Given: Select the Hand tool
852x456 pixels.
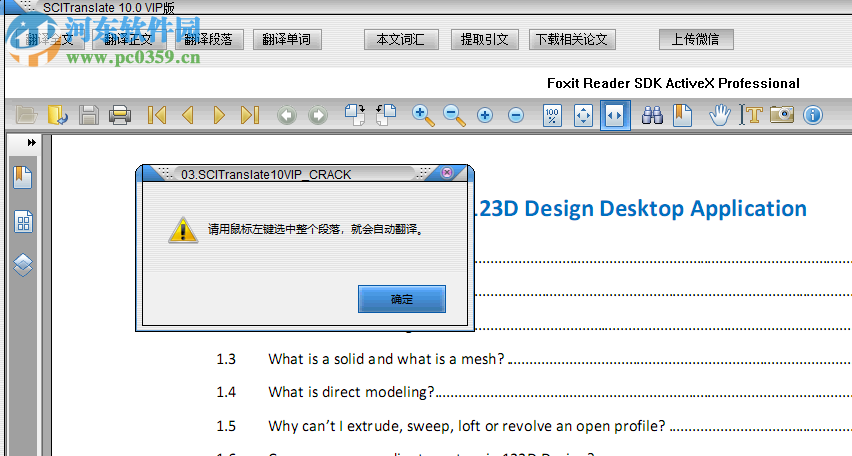Looking at the screenshot, I should pyautogui.click(x=720, y=115).
